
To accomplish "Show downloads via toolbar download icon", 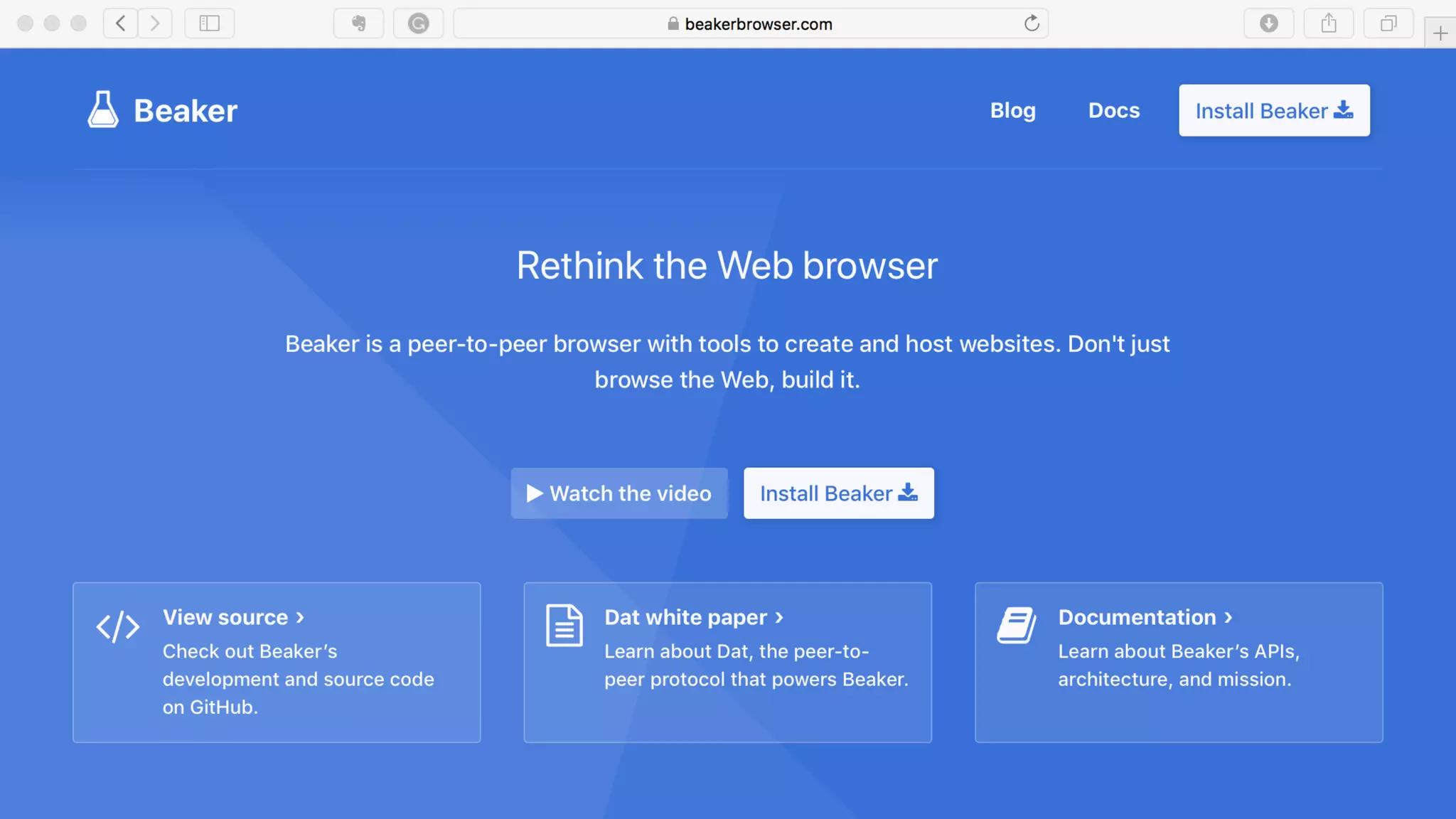I will [x=1268, y=23].
